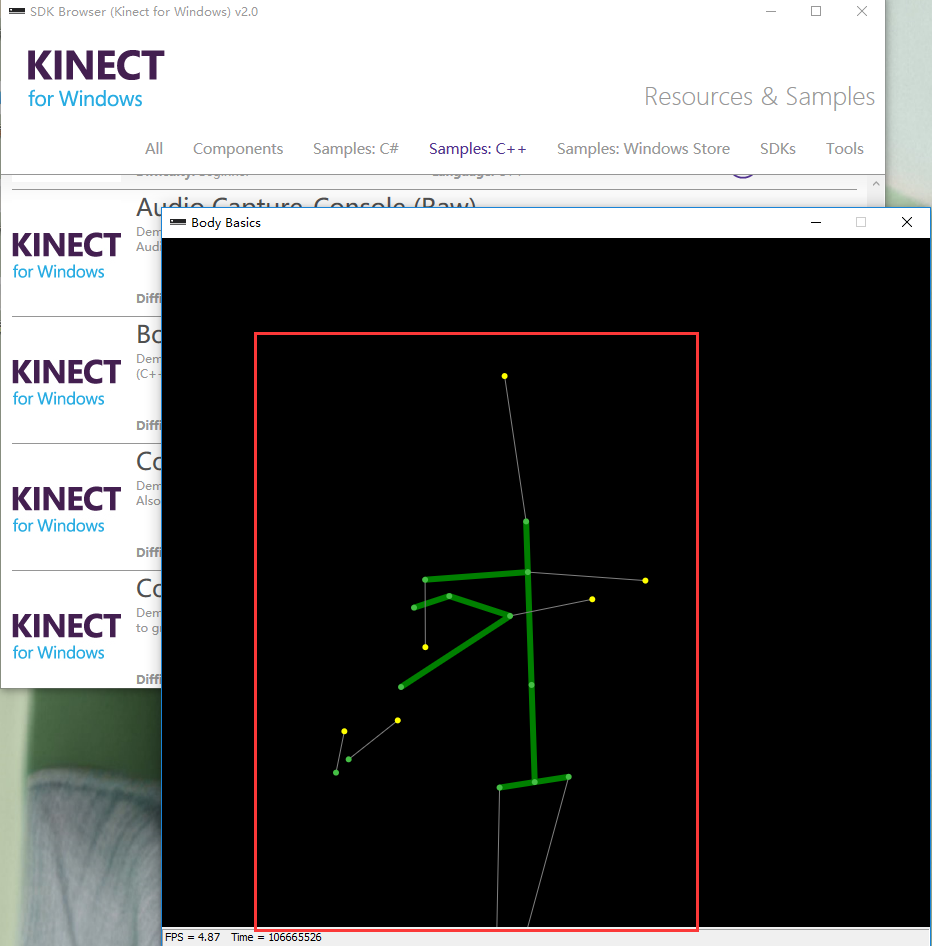Click the FPS counter in the status bar
The image size is (932, 946).
click(x=192, y=937)
